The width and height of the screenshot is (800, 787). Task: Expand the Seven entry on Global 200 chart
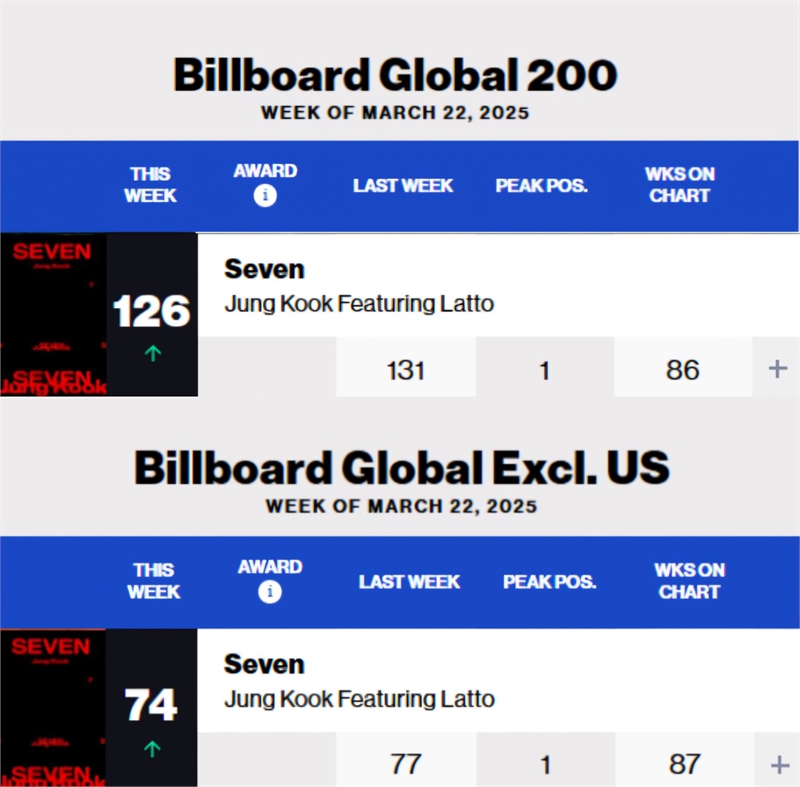[x=777, y=369]
